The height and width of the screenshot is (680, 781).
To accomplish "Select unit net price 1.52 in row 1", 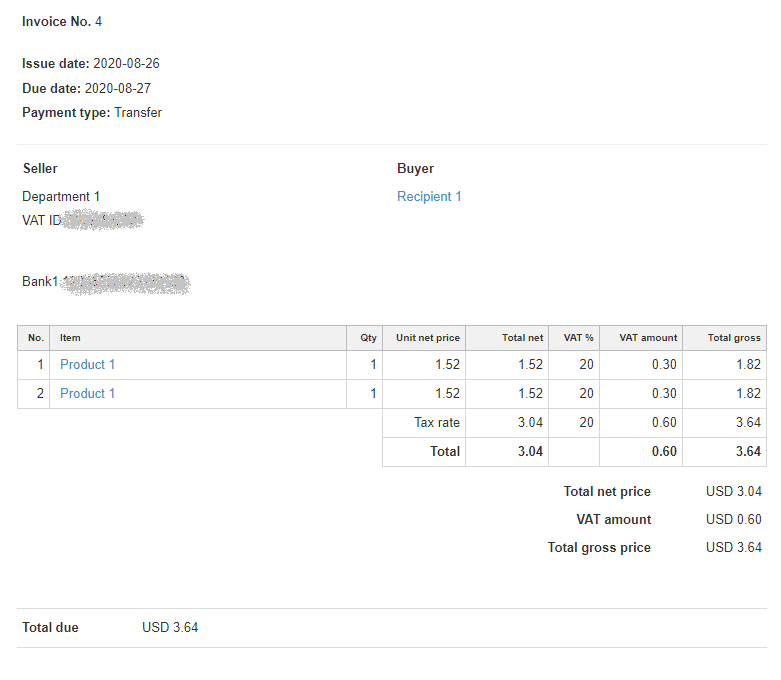I will click(x=447, y=365).
